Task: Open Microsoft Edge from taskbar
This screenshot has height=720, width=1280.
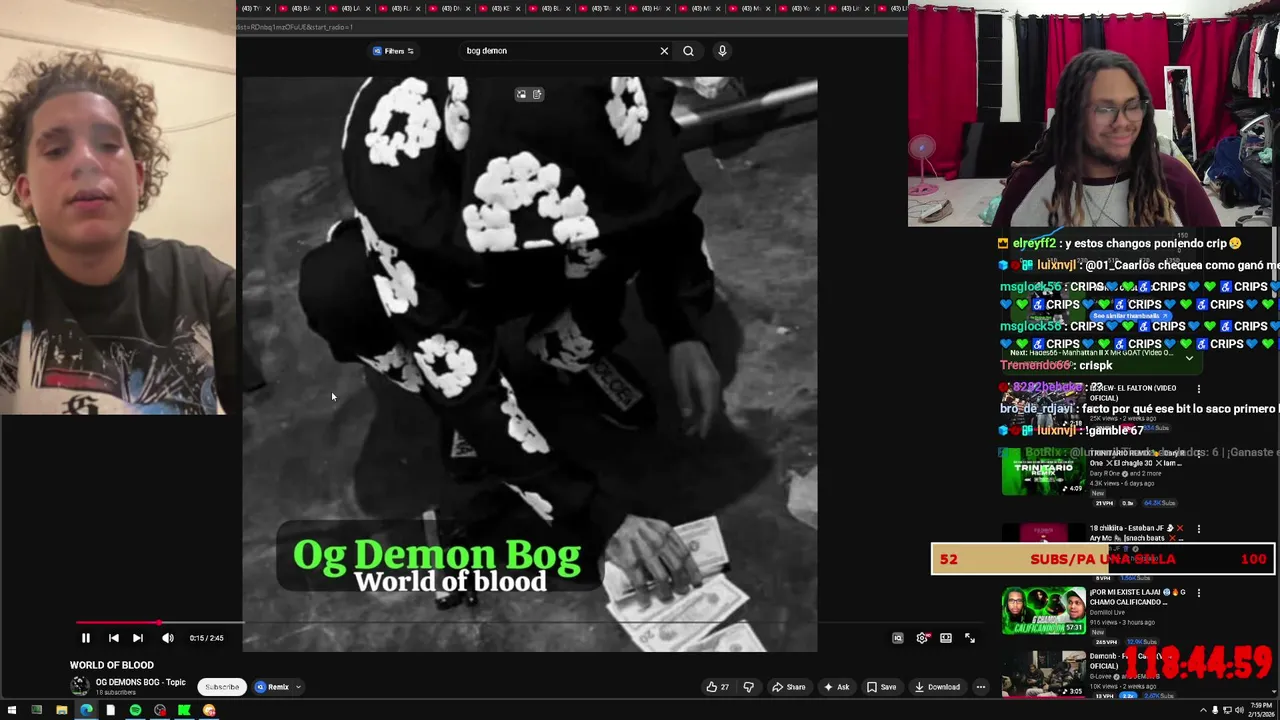Action: (86, 711)
